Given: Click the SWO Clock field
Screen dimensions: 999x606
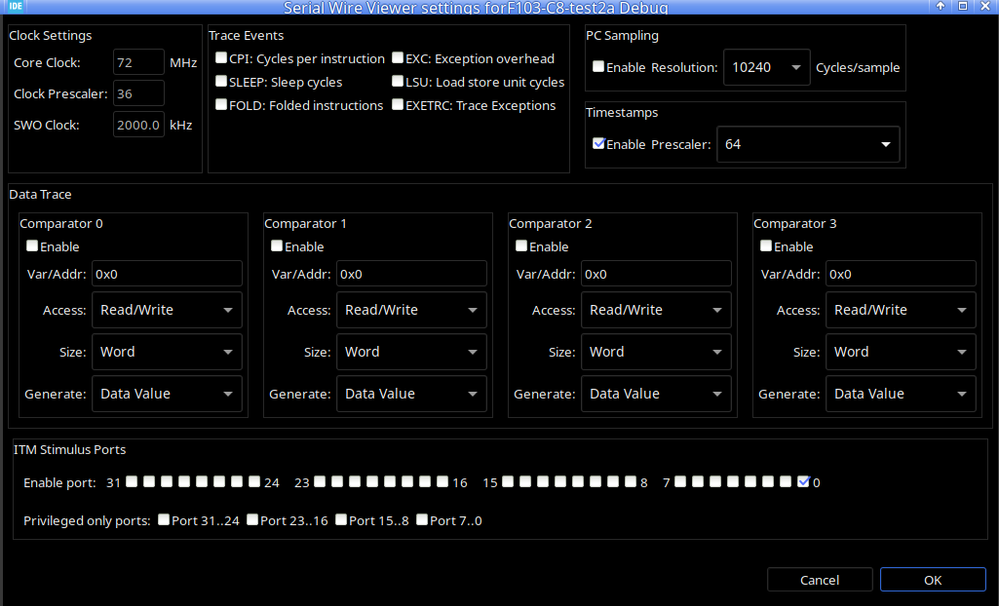Looking at the screenshot, I should coord(139,125).
